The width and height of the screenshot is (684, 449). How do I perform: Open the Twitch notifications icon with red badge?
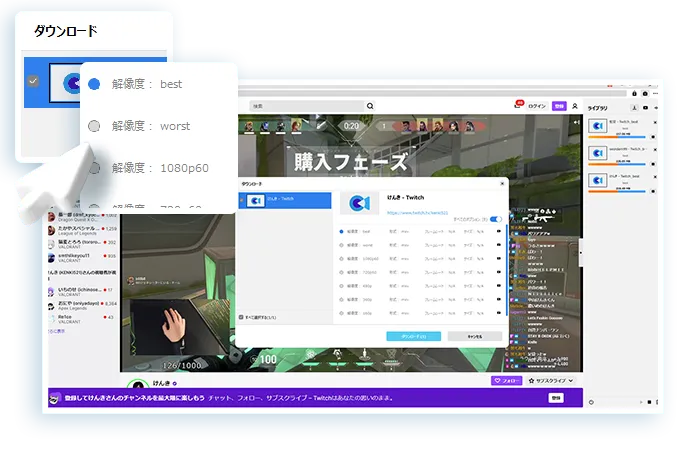(x=518, y=105)
